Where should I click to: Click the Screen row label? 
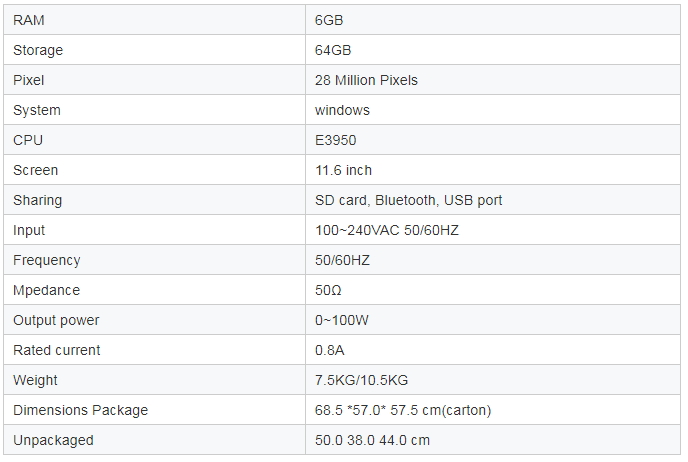[x=36, y=170]
